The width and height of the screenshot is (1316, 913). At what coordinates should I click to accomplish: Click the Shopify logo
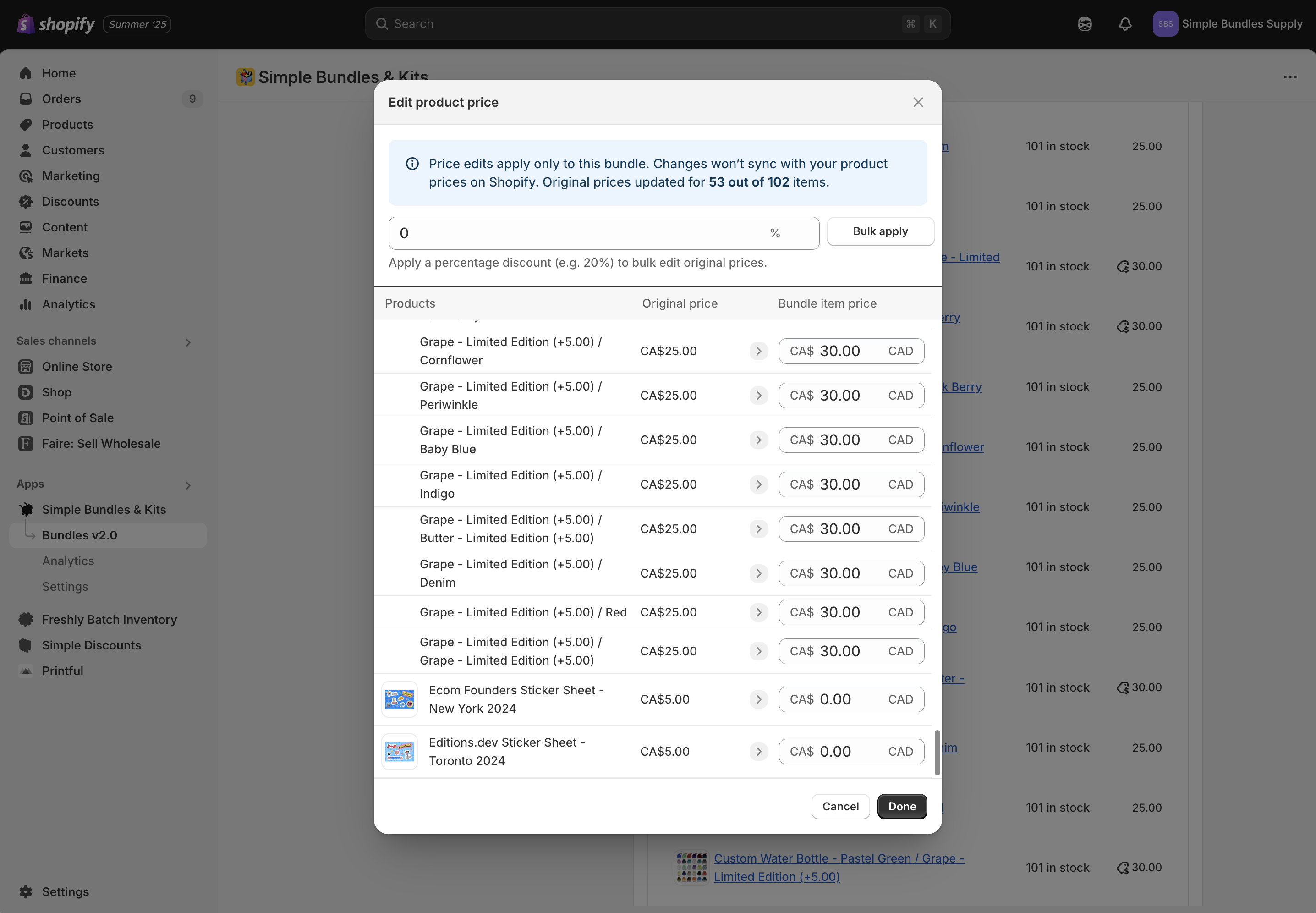[55, 24]
